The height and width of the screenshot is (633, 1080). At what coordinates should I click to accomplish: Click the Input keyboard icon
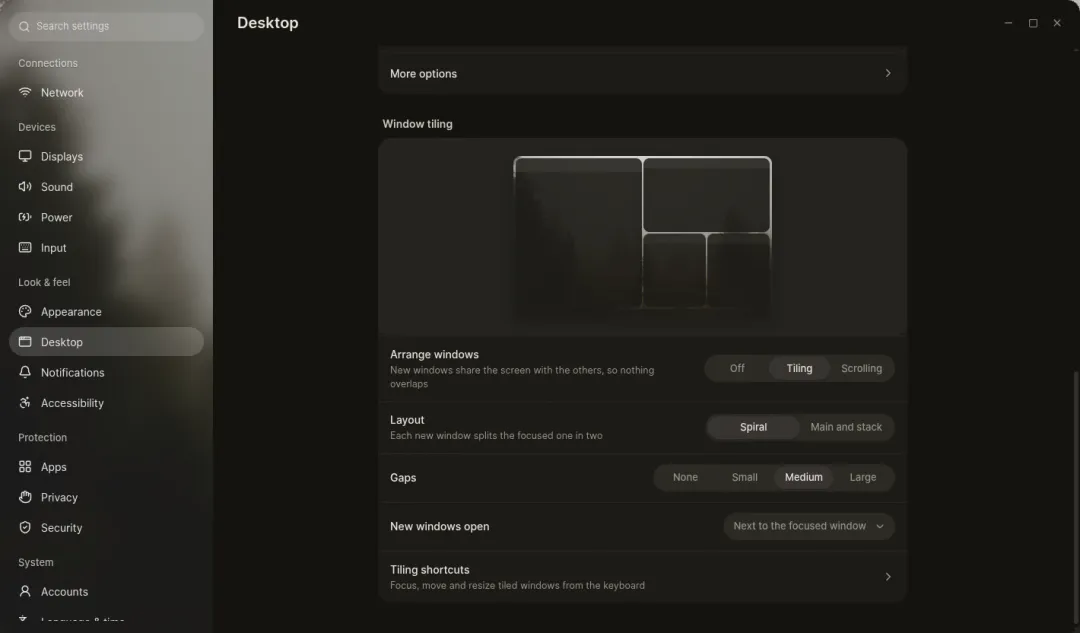pyautogui.click(x=25, y=247)
